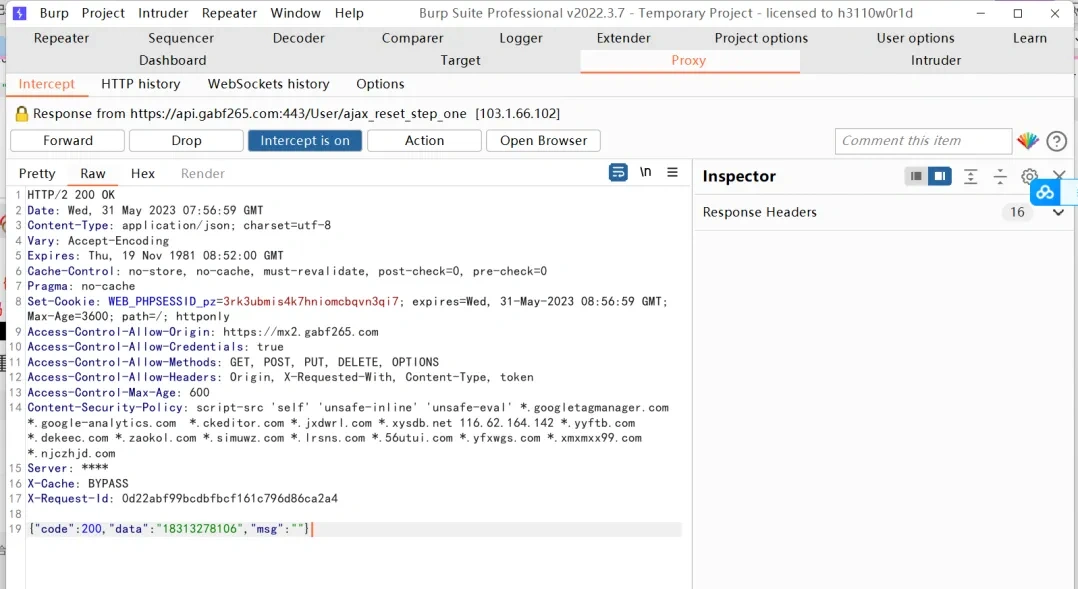Click the Open Browser button

tap(543, 140)
